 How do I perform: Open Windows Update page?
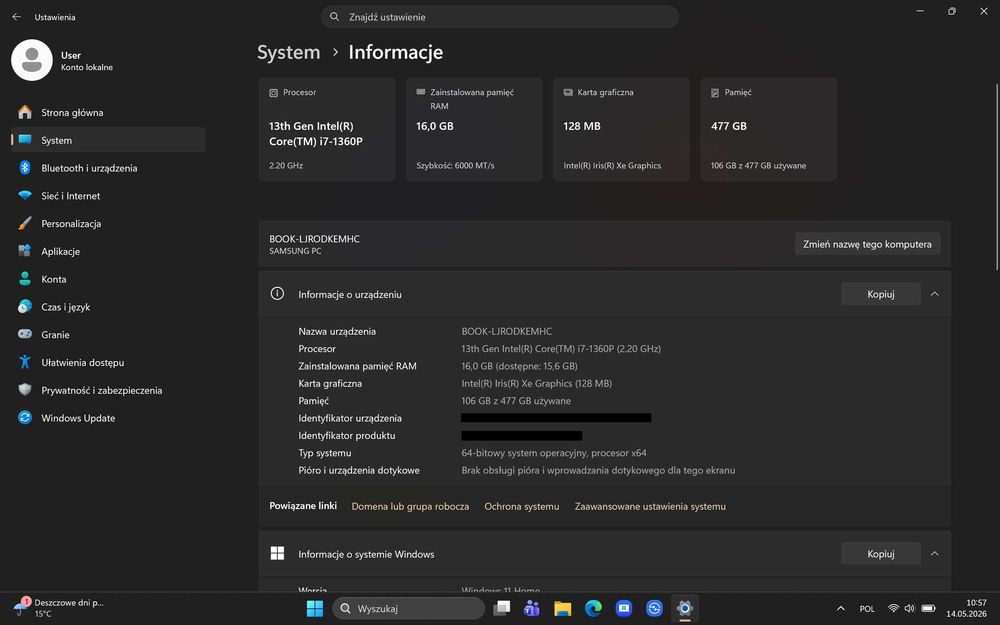point(108,418)
